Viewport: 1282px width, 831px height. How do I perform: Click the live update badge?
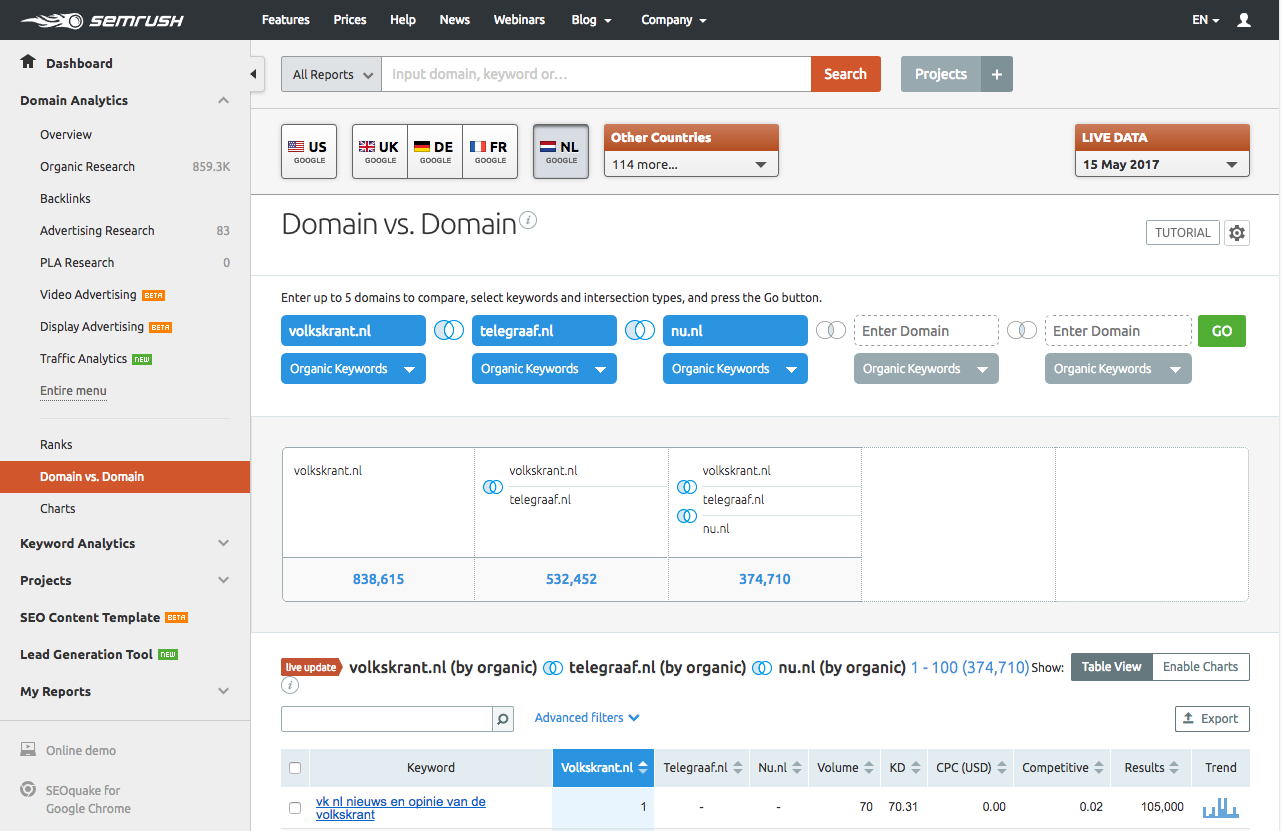pos(311,667)
